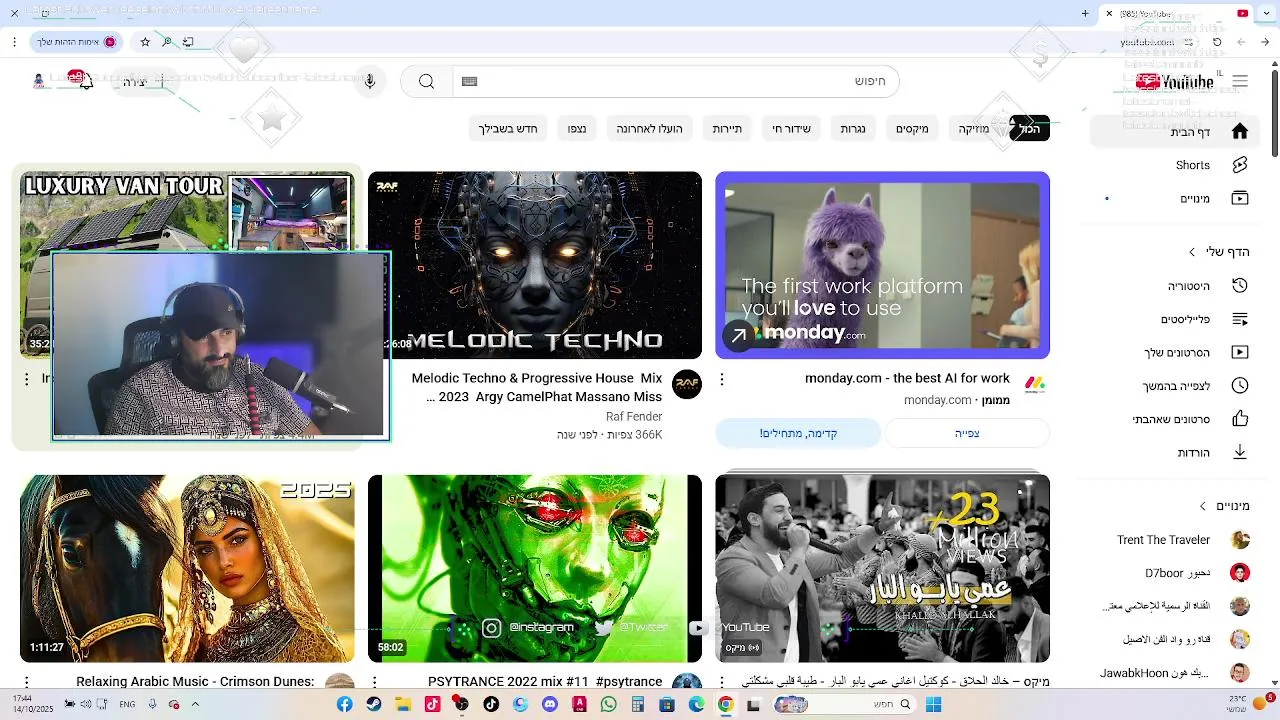Open the account avatar menu

coord(39,81)
